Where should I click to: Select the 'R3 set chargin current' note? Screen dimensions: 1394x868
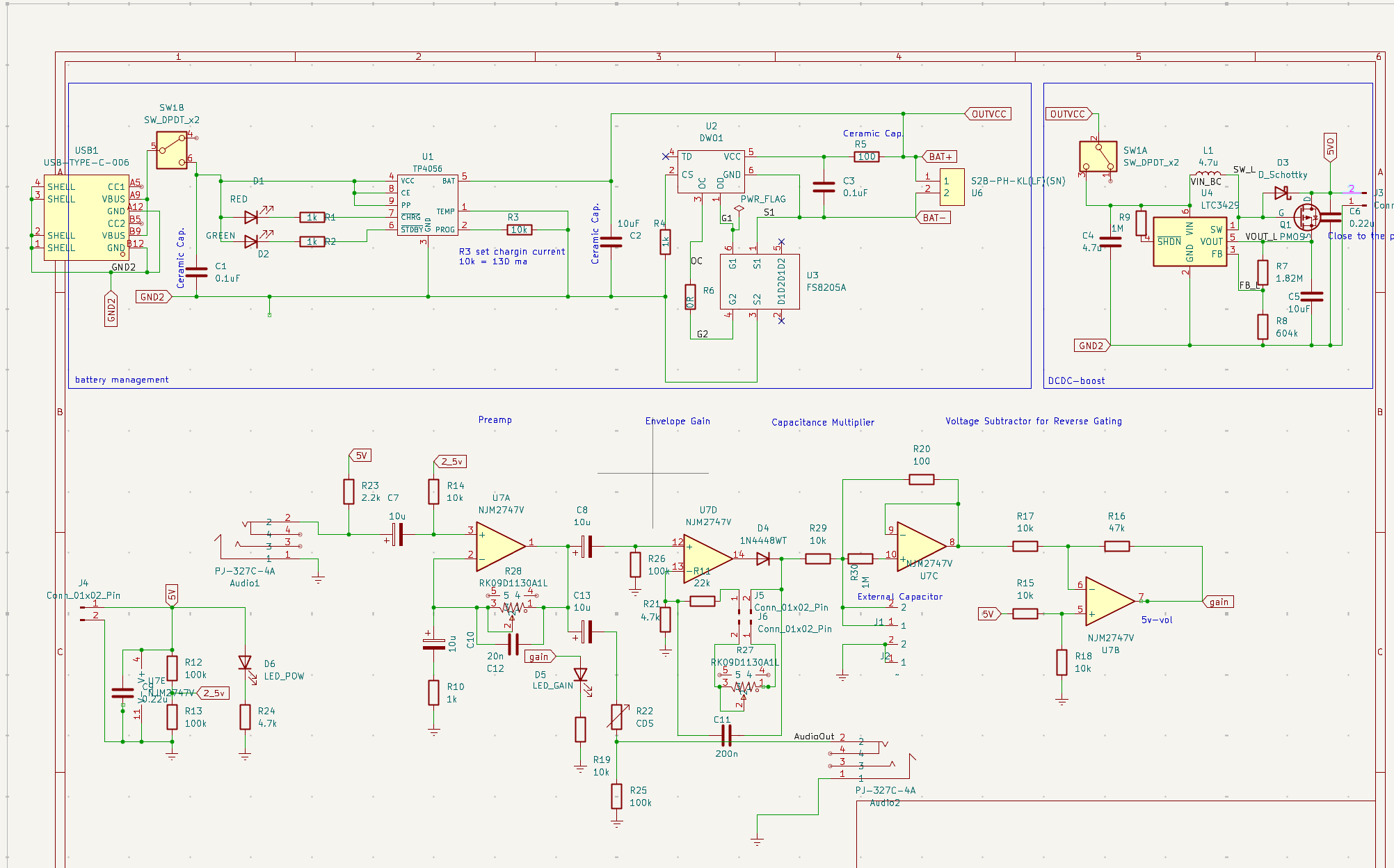(511, 252)
